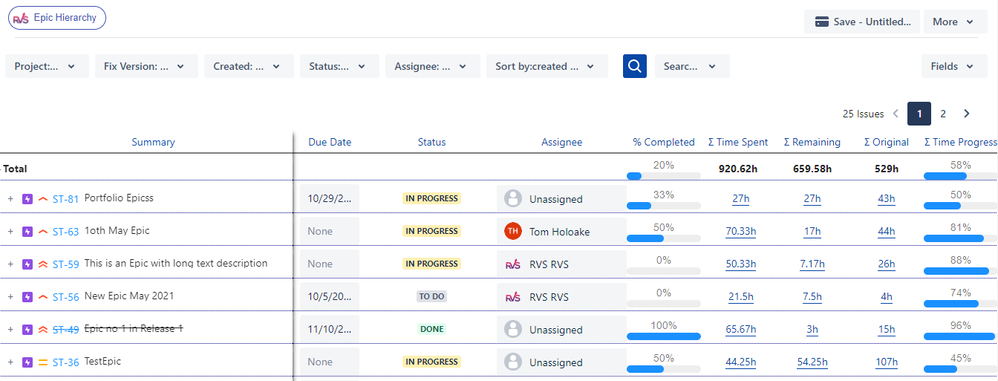This screenshot has width=998, height=381.
Task: Expand the ST-56 New Epic May 2021 row
Action: coord(10,296)
